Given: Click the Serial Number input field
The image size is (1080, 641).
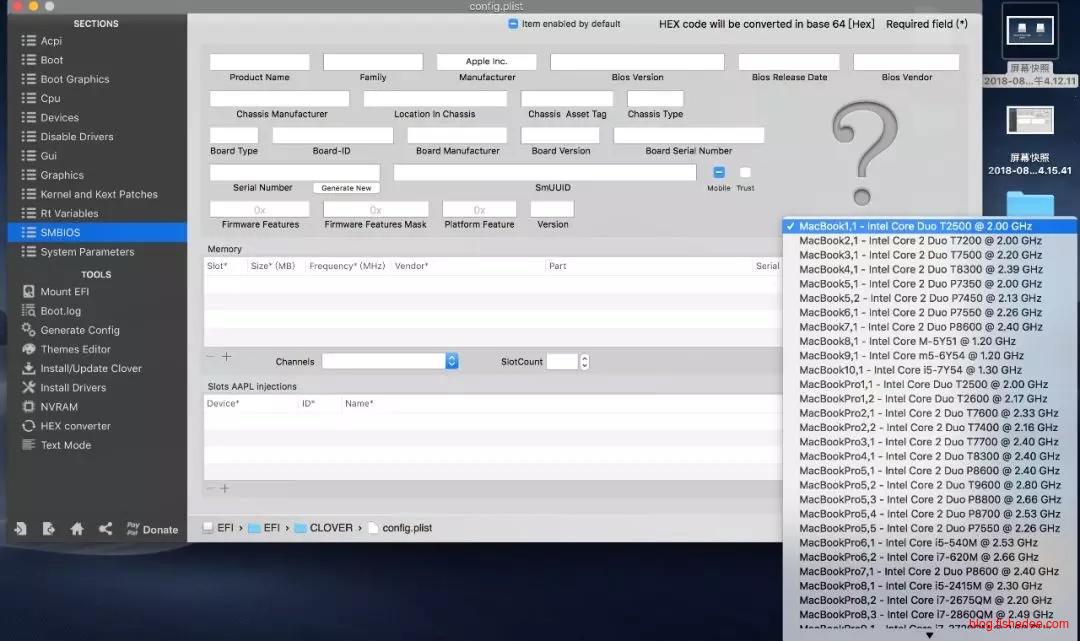Looking at the screenshot, I should click(294, 173).
